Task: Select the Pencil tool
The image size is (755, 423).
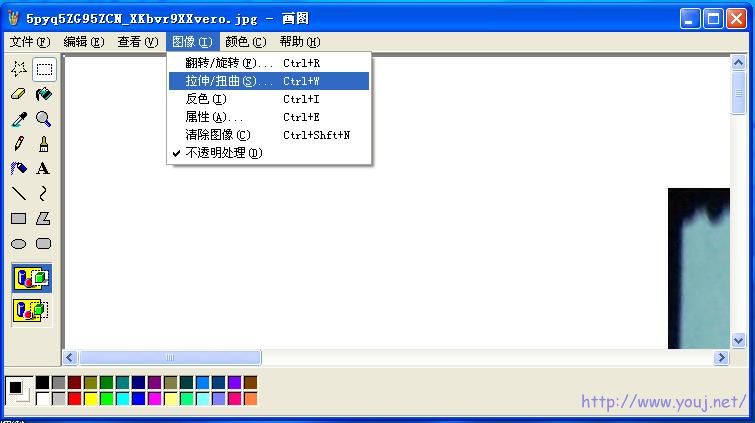Action: 19,144
